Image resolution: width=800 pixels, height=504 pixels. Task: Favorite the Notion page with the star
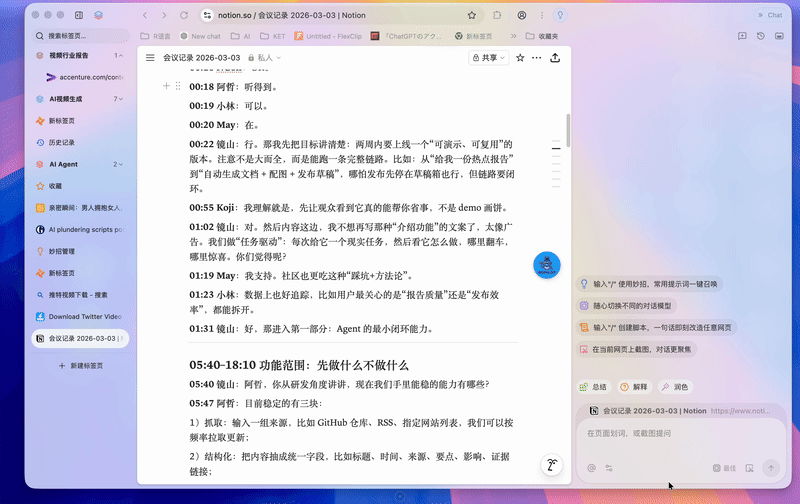pyautogui.click(x=520, y=58)
